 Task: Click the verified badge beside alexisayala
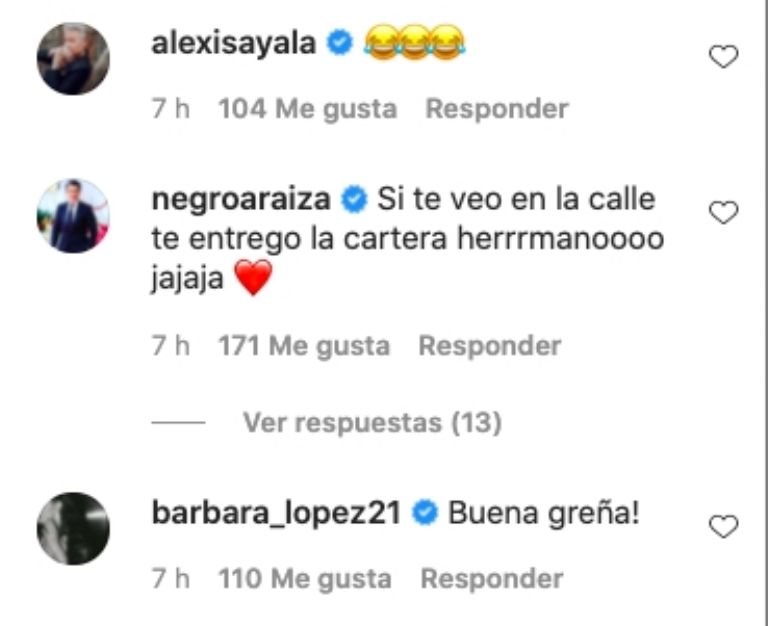[x=339, y=42]
